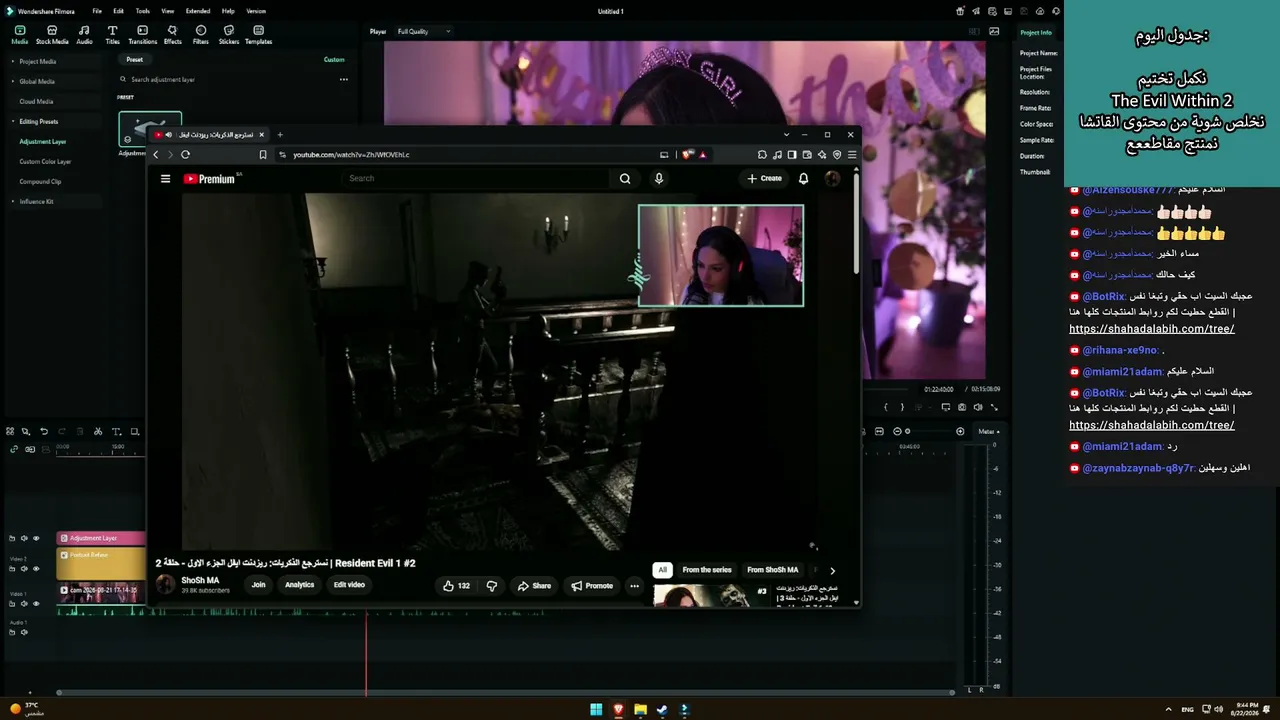The height and width of the screenshot is (720, 1280).
Task: Open the Titles tab
Action: (x=112, y=35)
